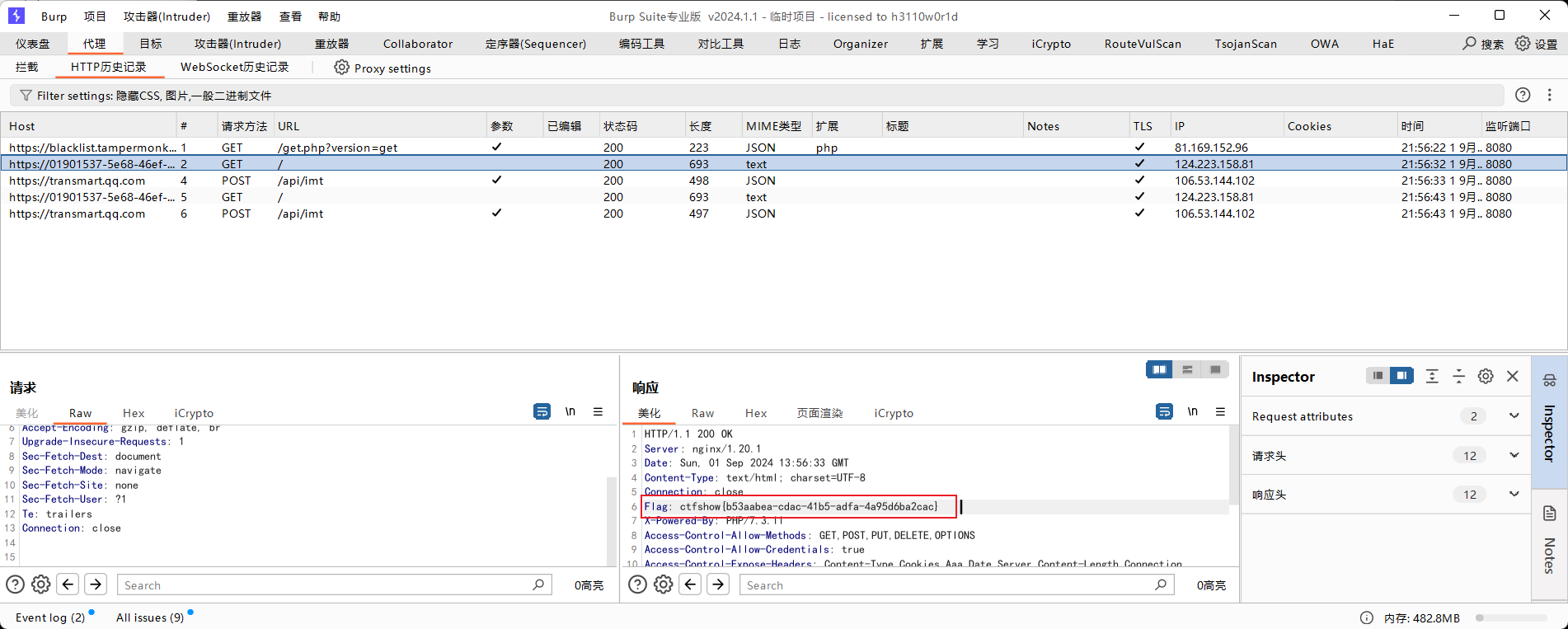Toggle \n non-printable characters in request pane
This screenshot has width=1568, height=629.
coord(570,411)
